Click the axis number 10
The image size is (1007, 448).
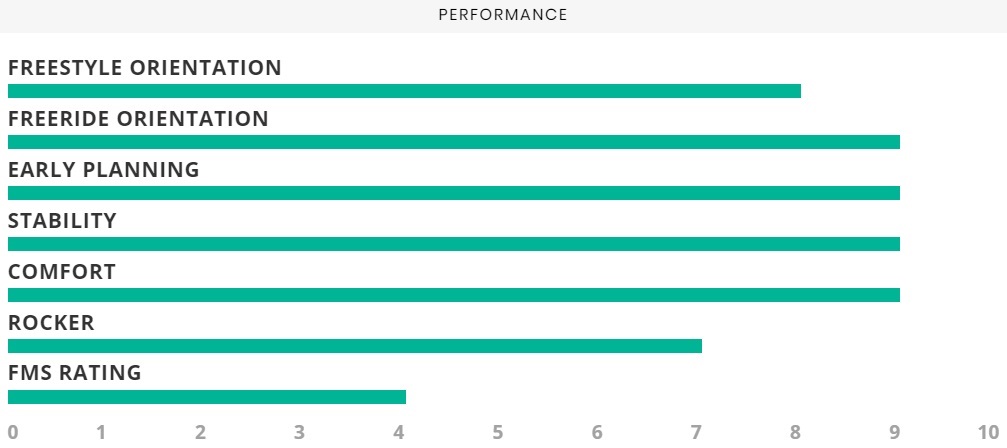988,432
